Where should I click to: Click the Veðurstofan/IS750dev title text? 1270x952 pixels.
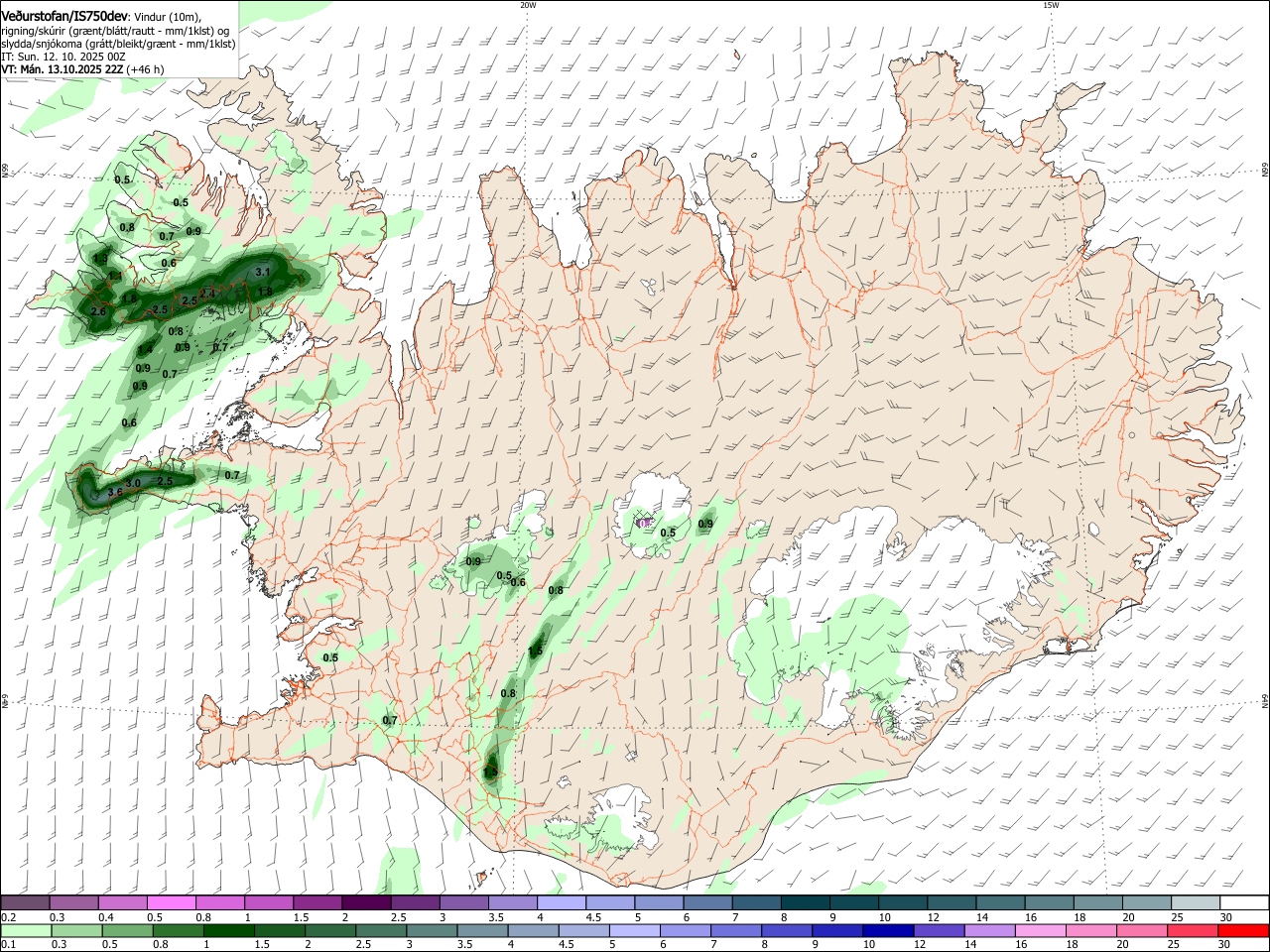[x=65, y=17]
